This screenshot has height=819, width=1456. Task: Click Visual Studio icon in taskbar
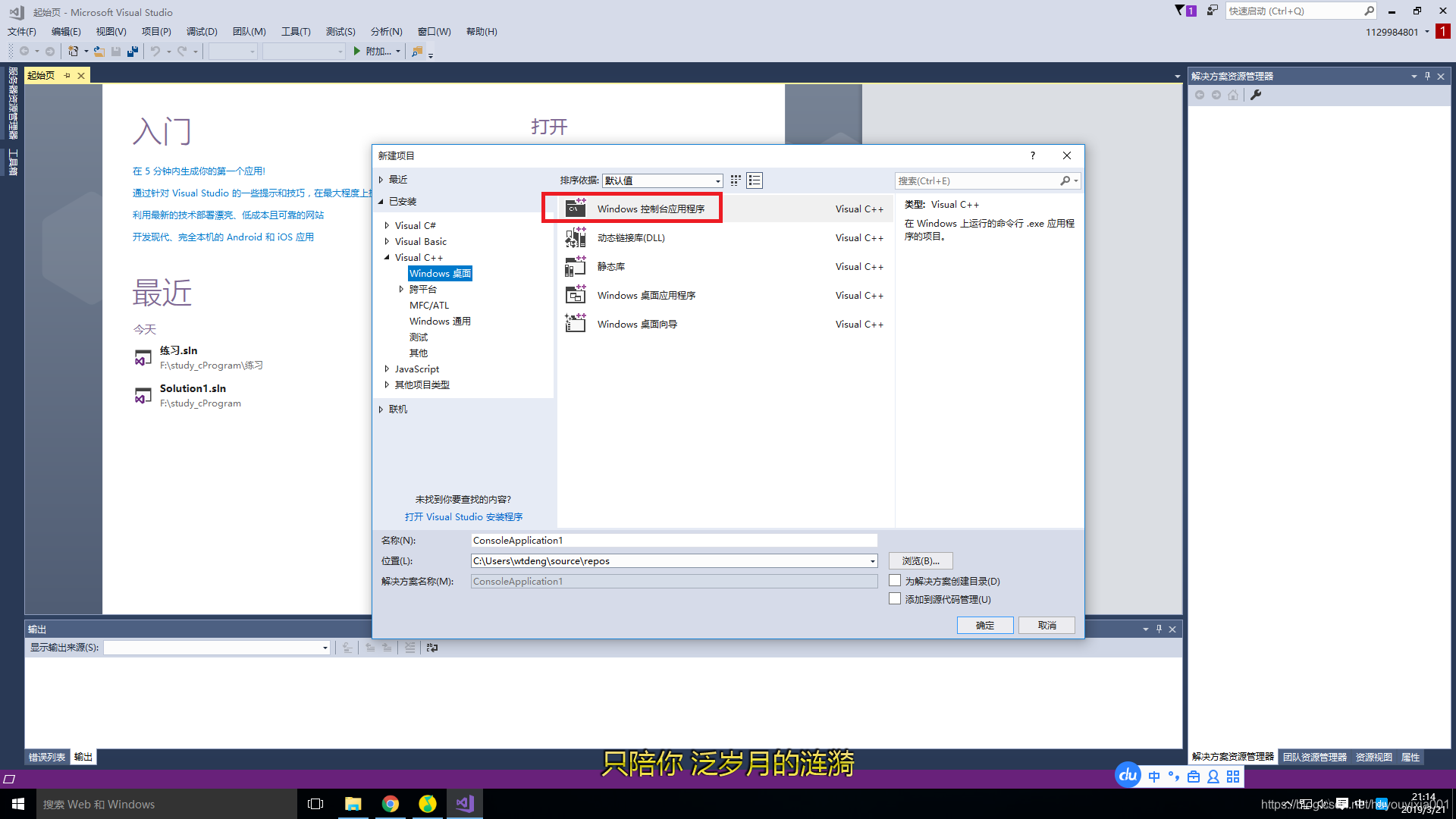(x=465, y=804)
